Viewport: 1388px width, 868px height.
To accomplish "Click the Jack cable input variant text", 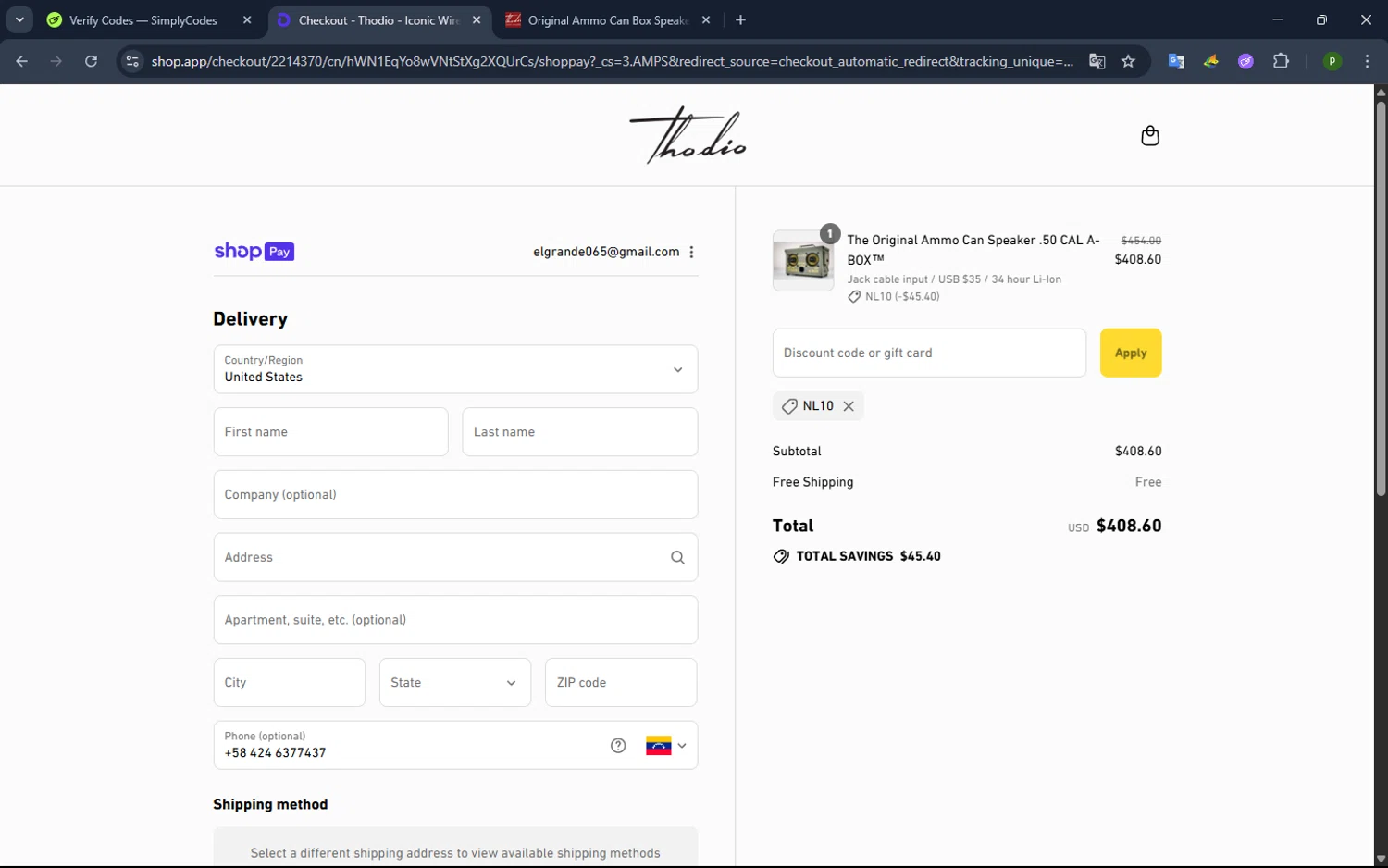I will (x=954, y=279).
